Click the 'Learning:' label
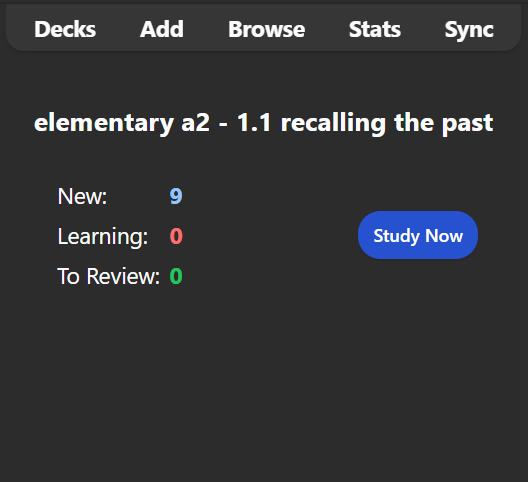 [x=103, y=236]
